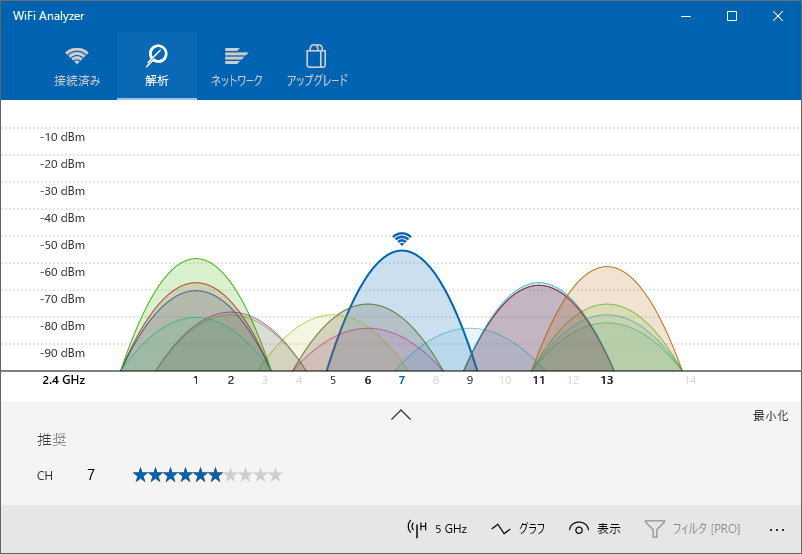The height and width of the screenshot is (554, 802).
Task: Switch to 5 GHz band
Action: pyautogui.click(x=438, y=528)
